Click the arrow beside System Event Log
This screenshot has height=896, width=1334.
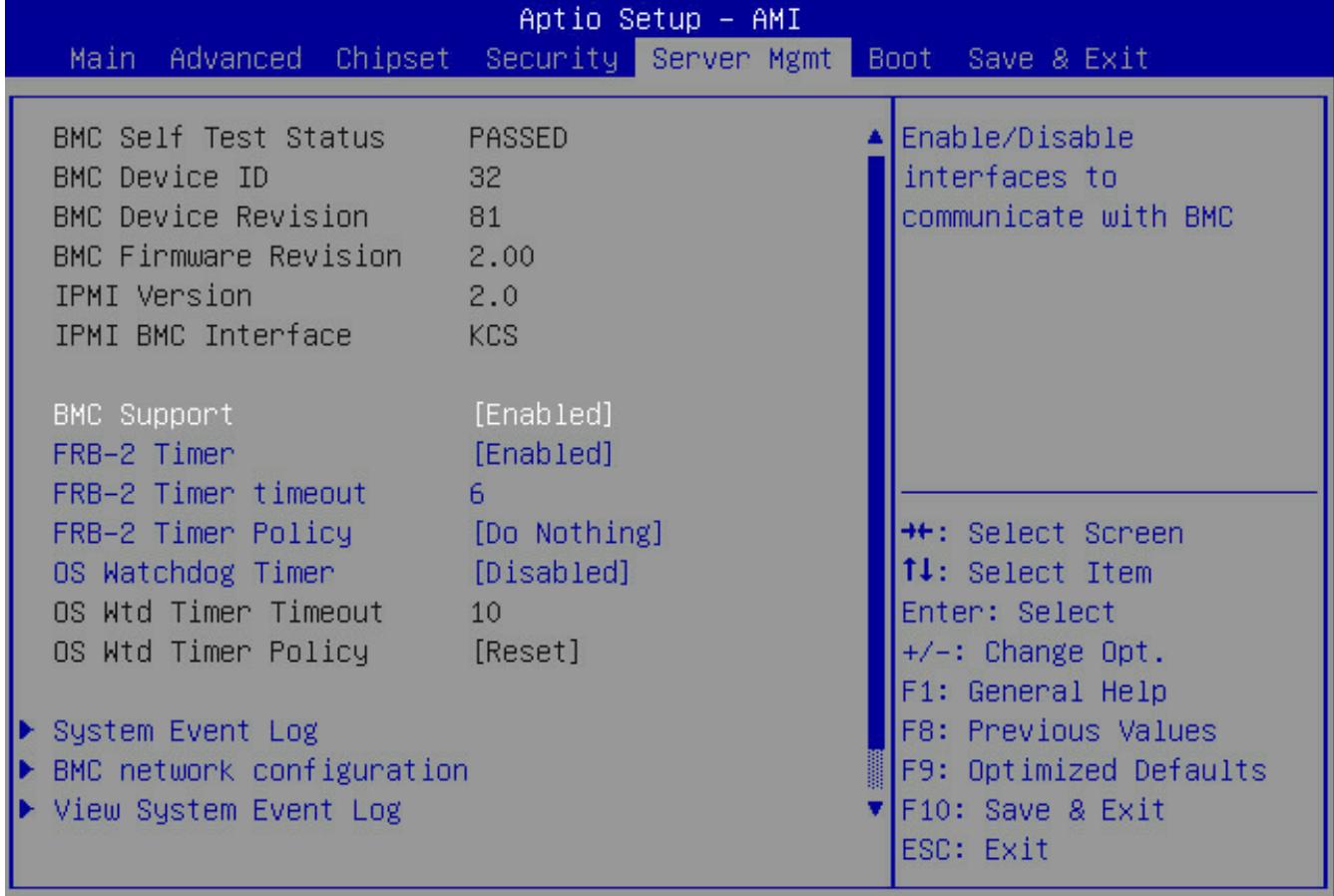click(x=32, y=731)
